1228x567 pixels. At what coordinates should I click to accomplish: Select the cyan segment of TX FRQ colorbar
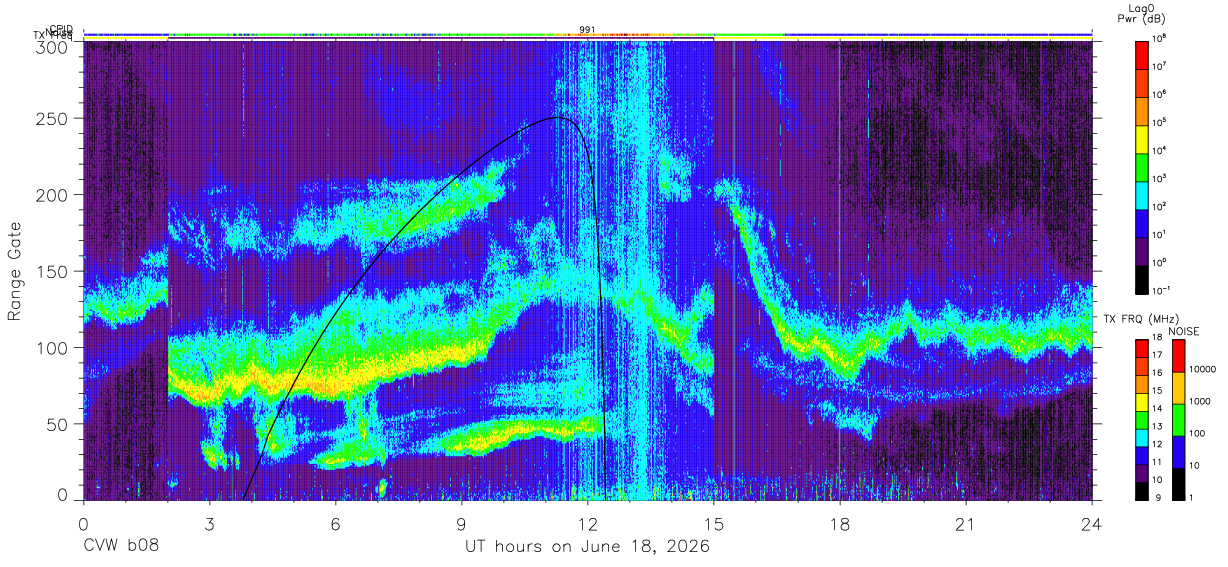click(1142, 438)
